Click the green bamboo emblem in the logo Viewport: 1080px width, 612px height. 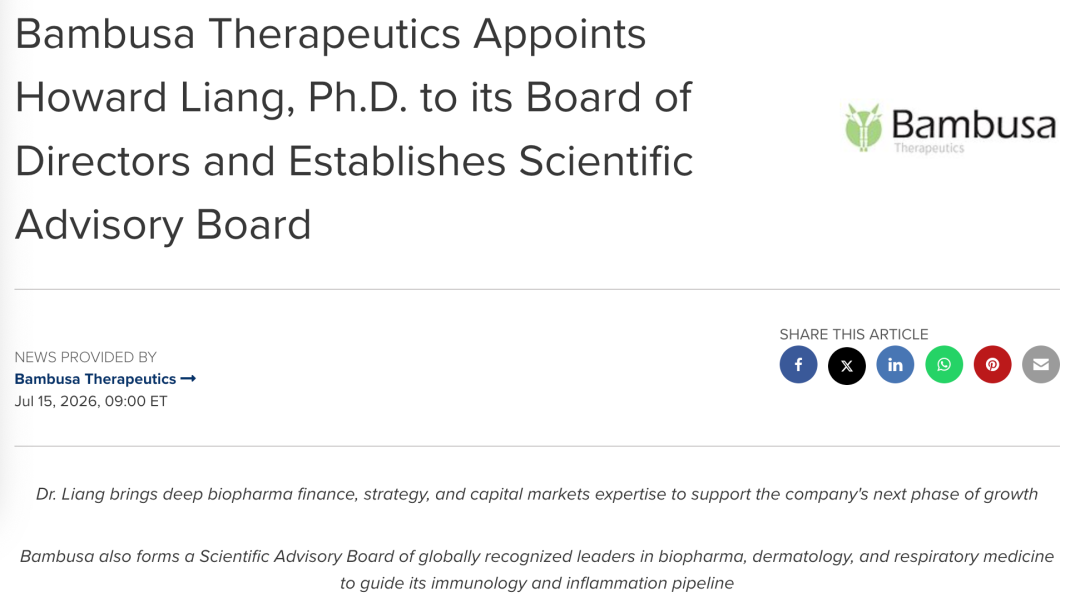tap(863, 127)
